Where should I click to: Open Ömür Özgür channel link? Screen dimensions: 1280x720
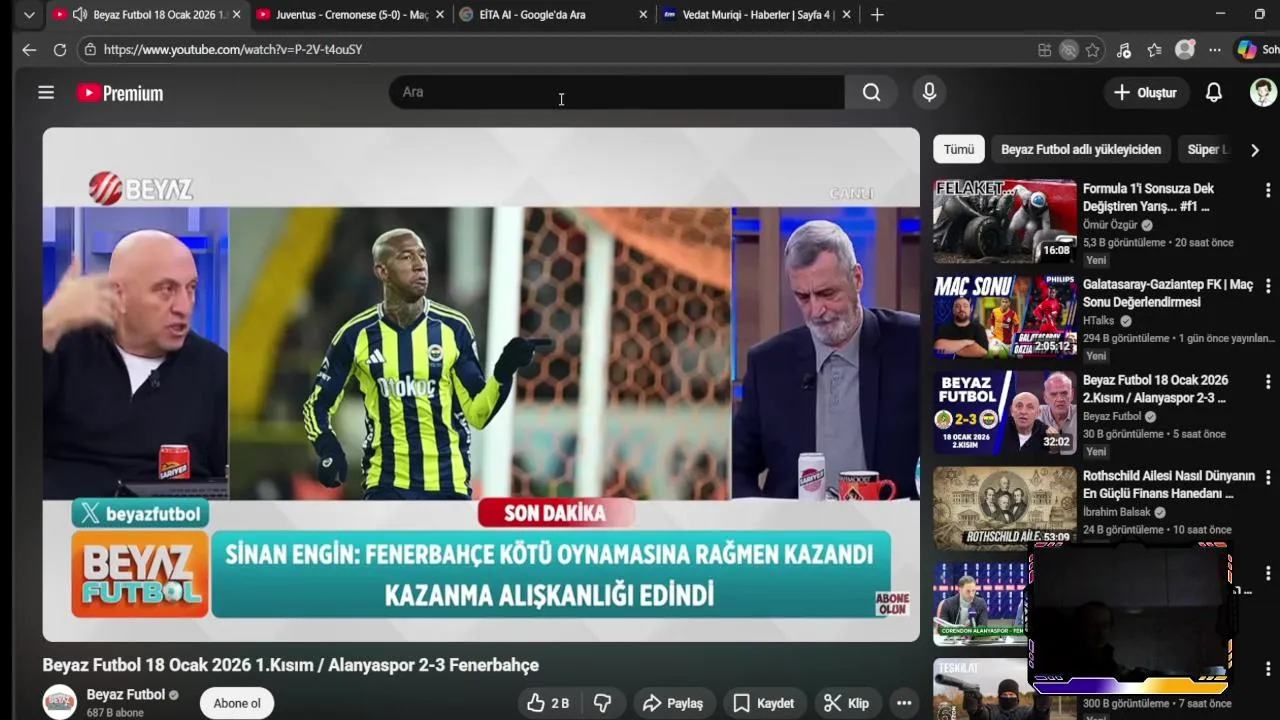point(1109,225)
